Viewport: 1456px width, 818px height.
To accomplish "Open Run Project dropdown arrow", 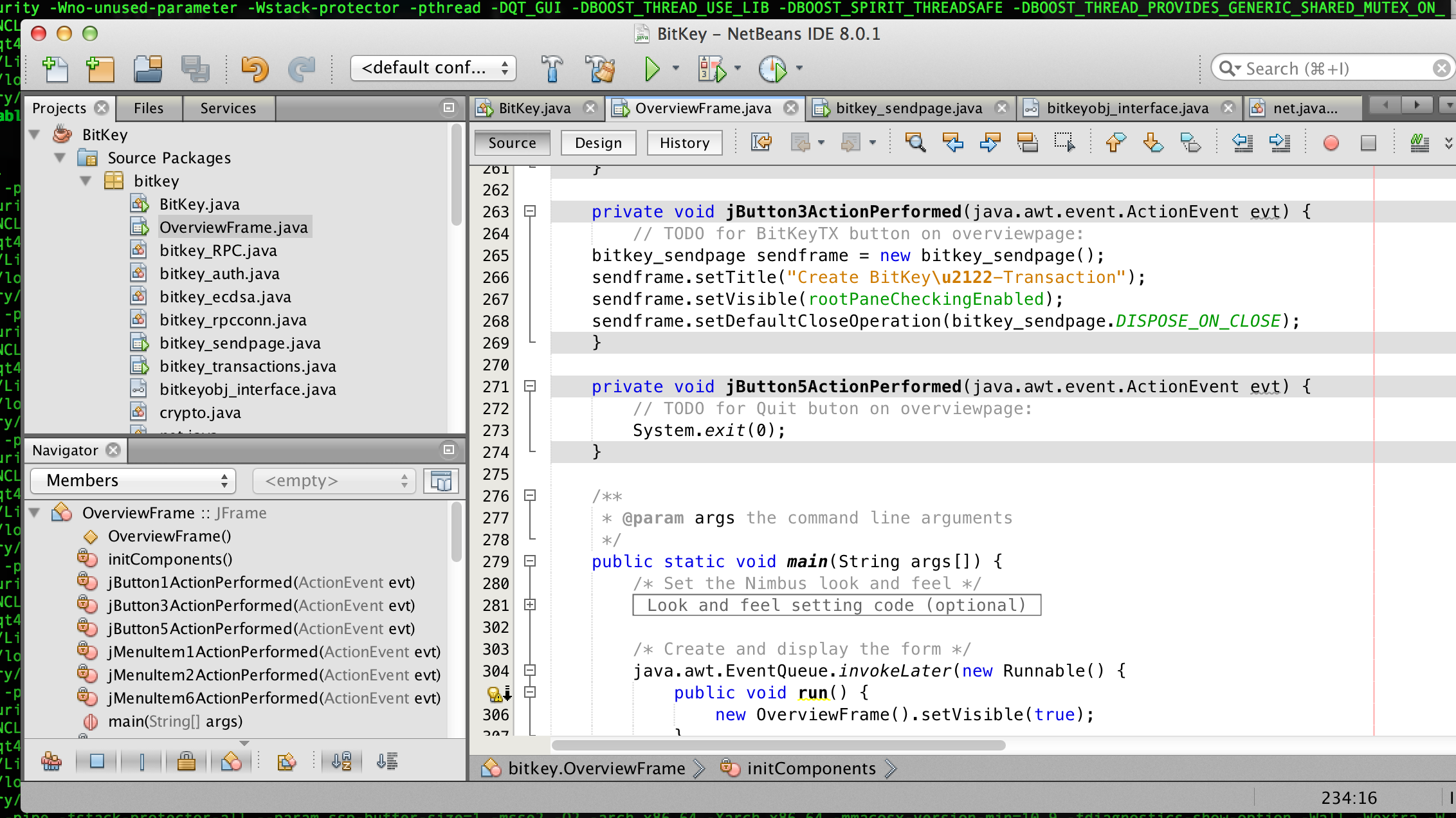I will (676, 68).
